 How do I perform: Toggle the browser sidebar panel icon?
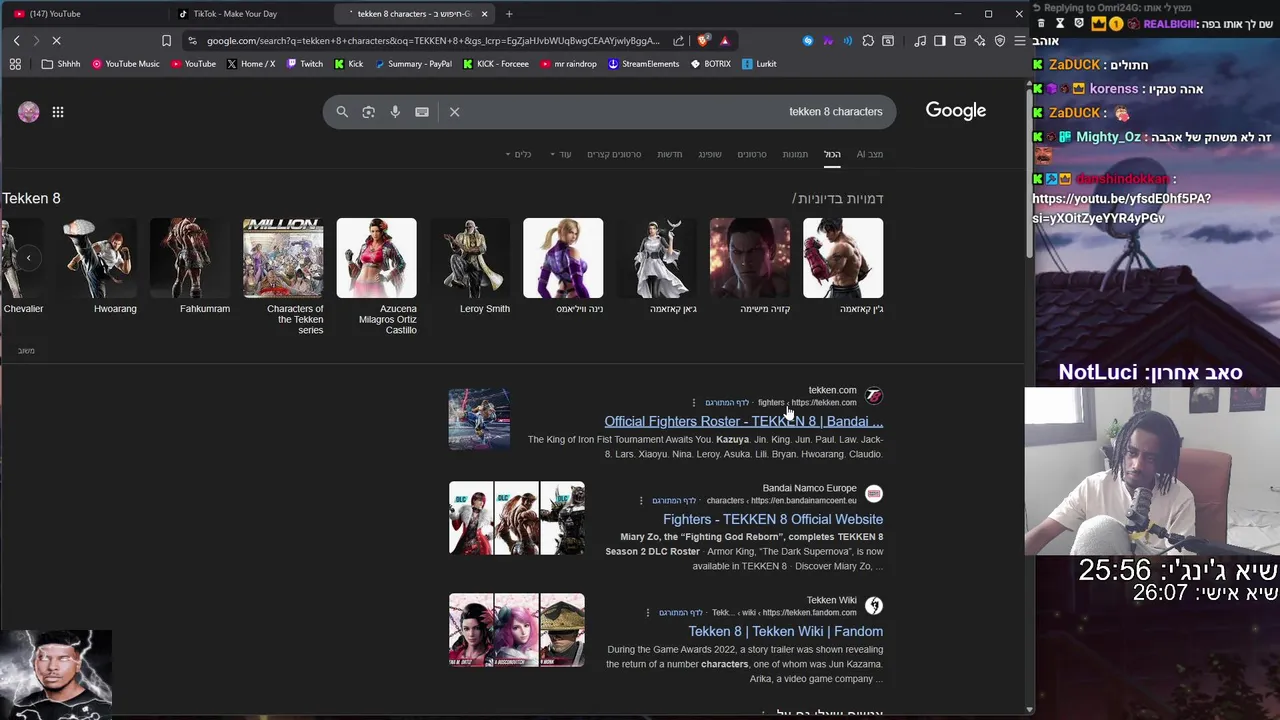940,41
